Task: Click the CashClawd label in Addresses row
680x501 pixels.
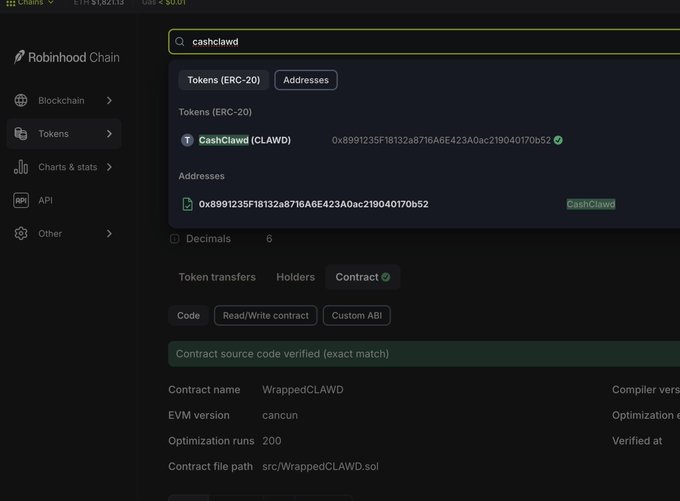Action: (591, 204)
